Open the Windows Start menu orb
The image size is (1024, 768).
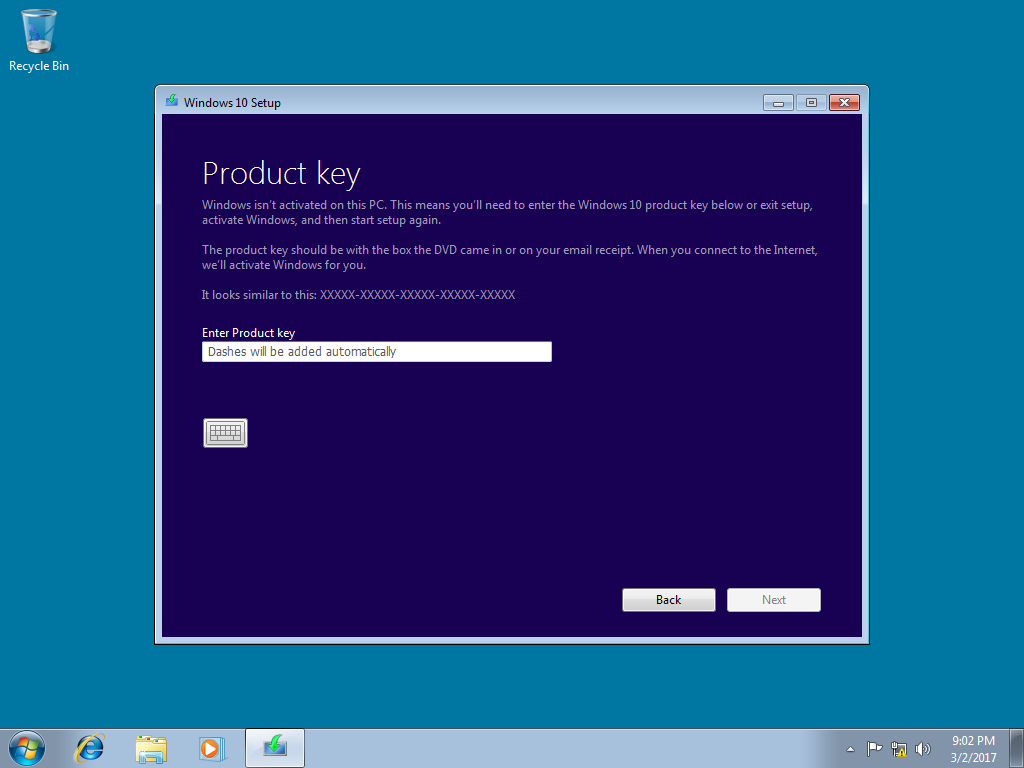click(27, 748)
